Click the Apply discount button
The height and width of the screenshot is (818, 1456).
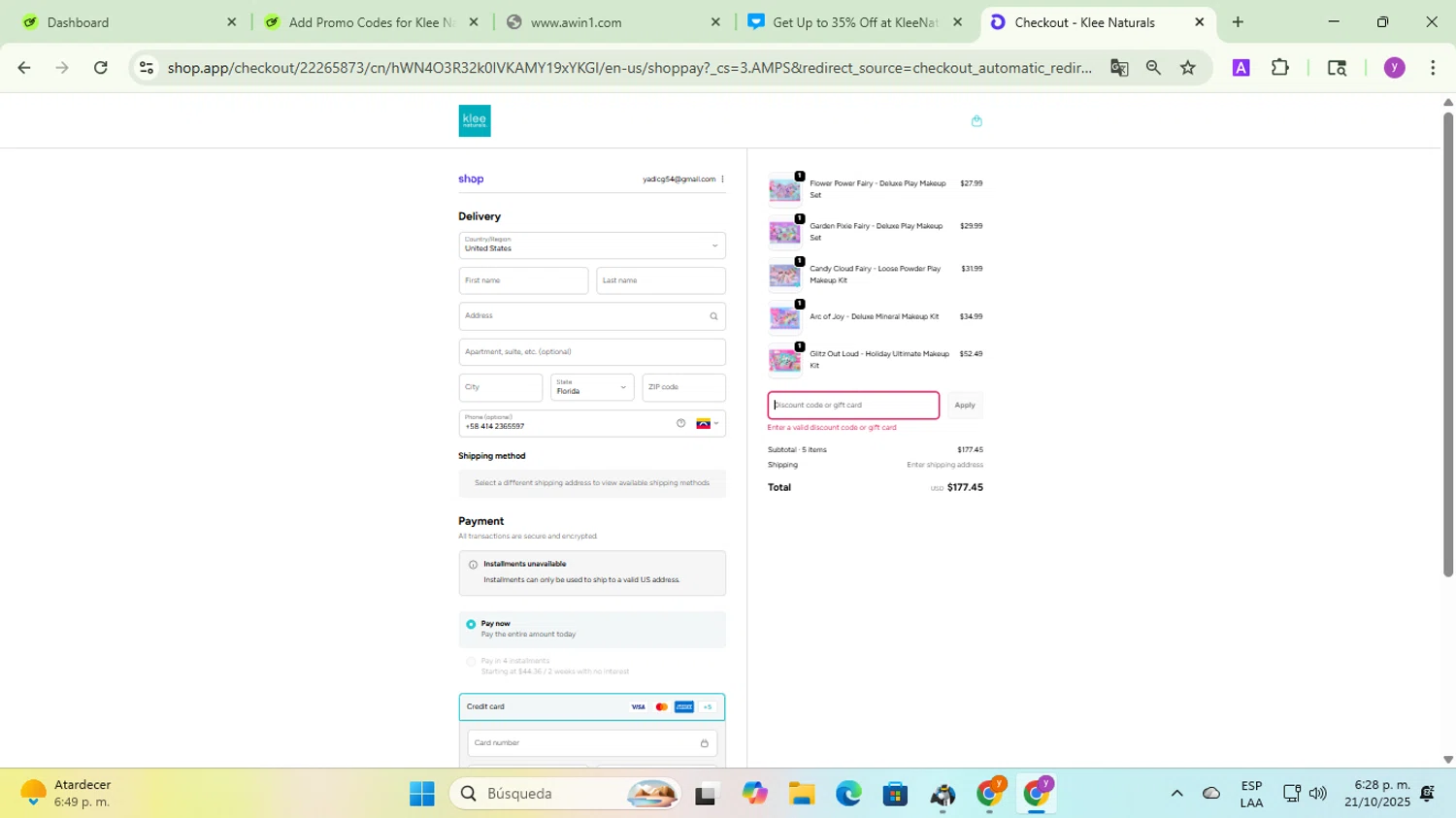[965, 406]
